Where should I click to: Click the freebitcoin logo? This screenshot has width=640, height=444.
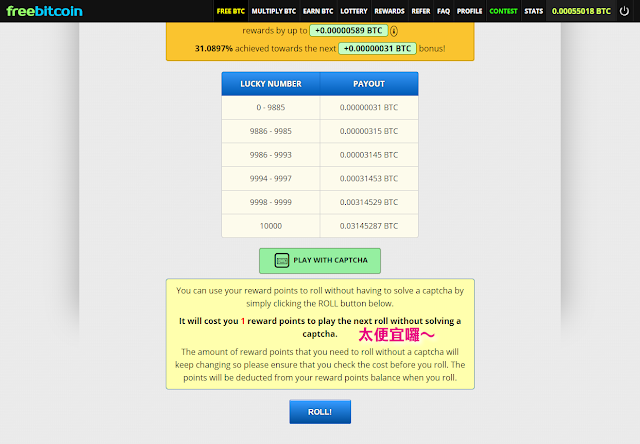tap(44, 11)
